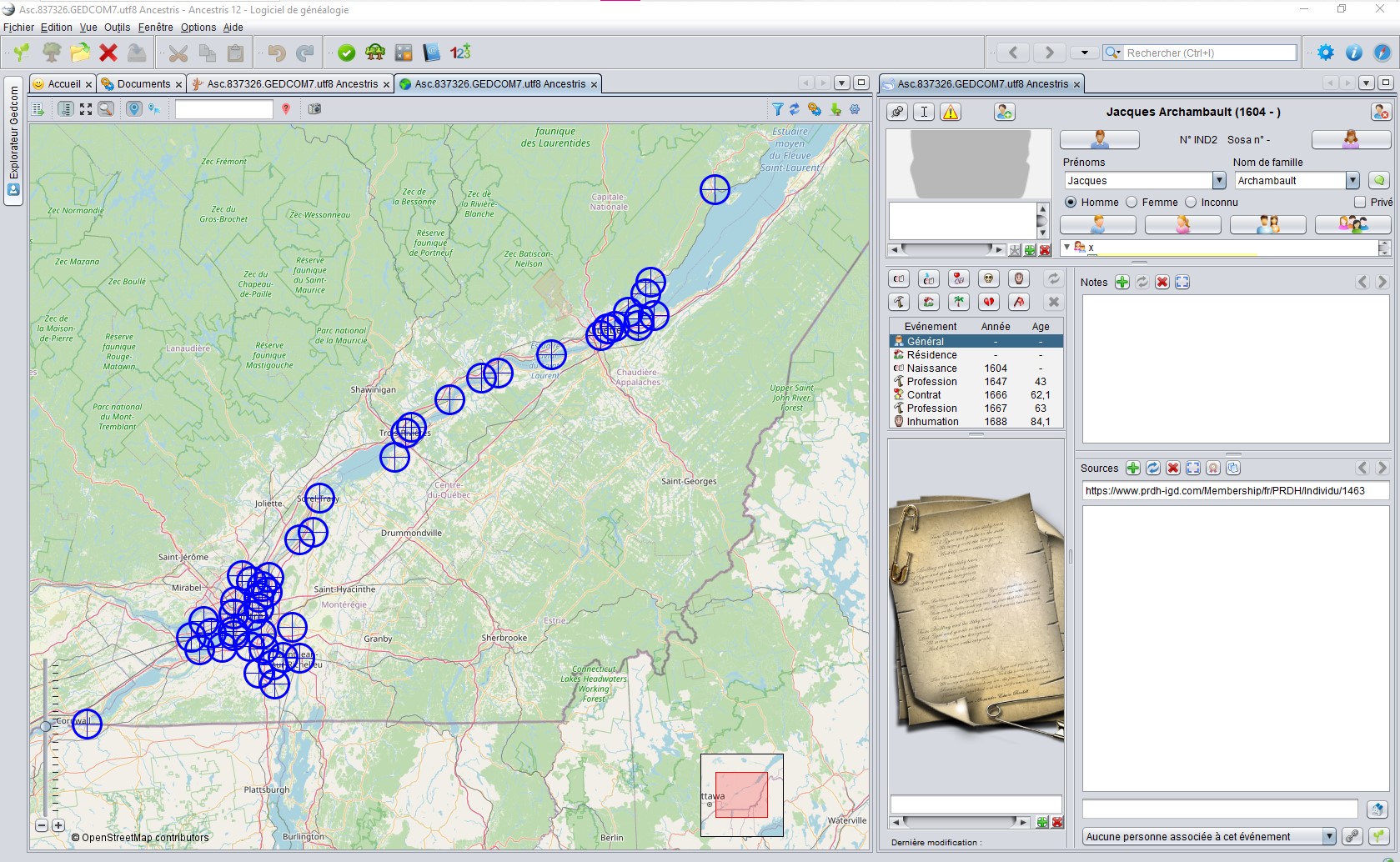The height and width of the screenshot is (862, 1400).
Task: Select the Inconnu radio button
Action: (x=1191, y=203)
